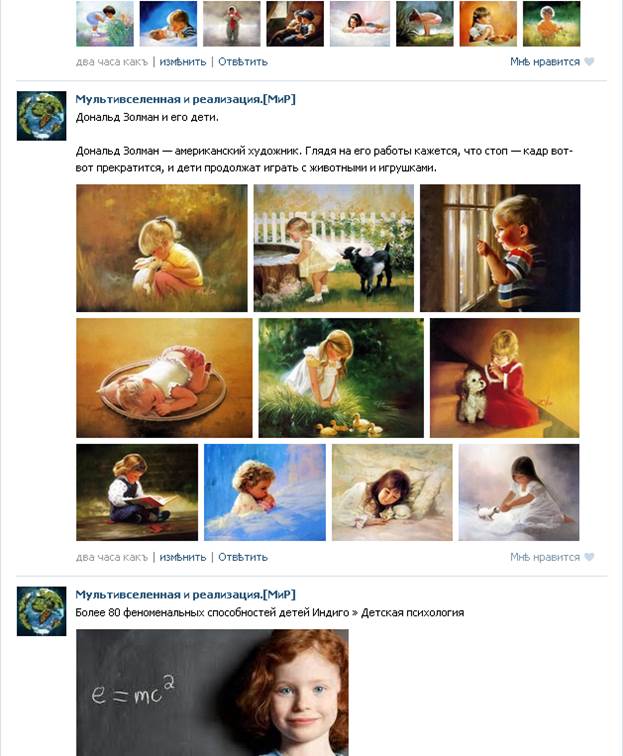Click the globe avatar beside the Zolan post

41,116
